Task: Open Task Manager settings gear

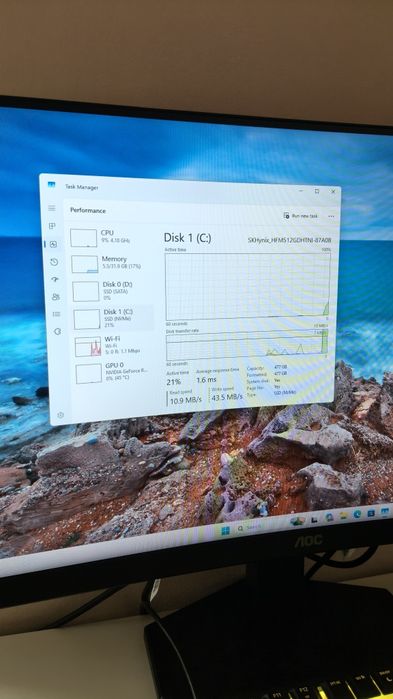Action: point(61,415)
